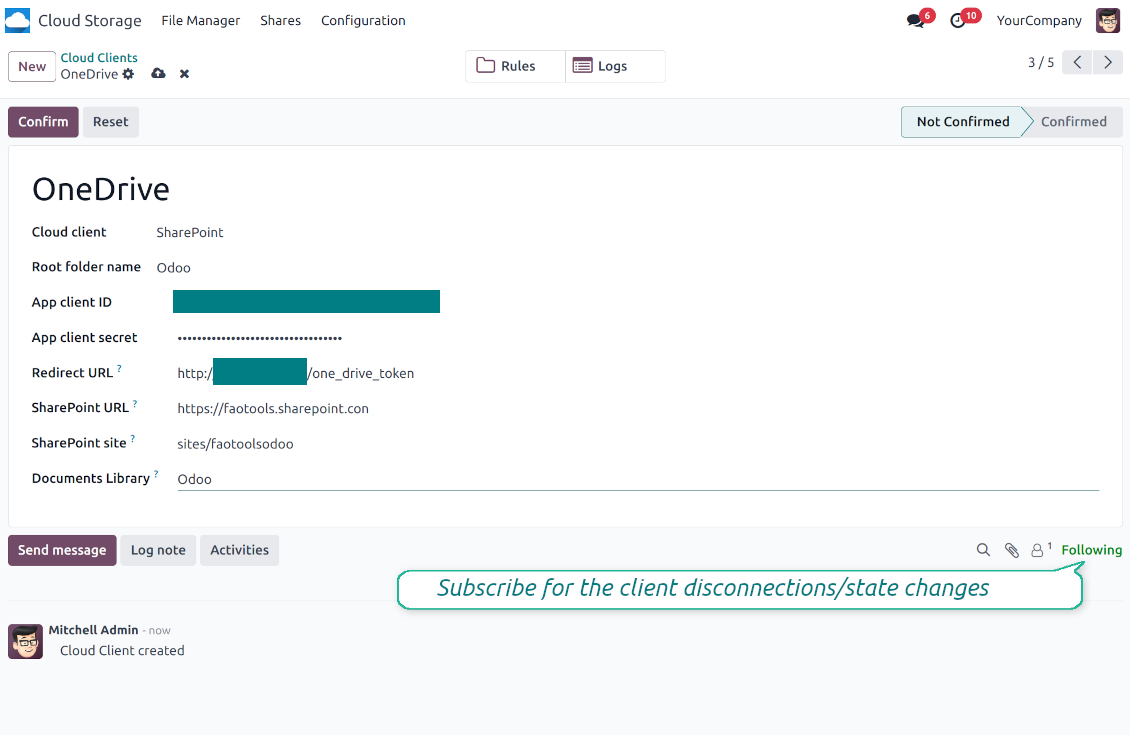This screenshot has width=1130, height=735.
Task: Click the Documents Library input field
Action: tap(637, 479)
